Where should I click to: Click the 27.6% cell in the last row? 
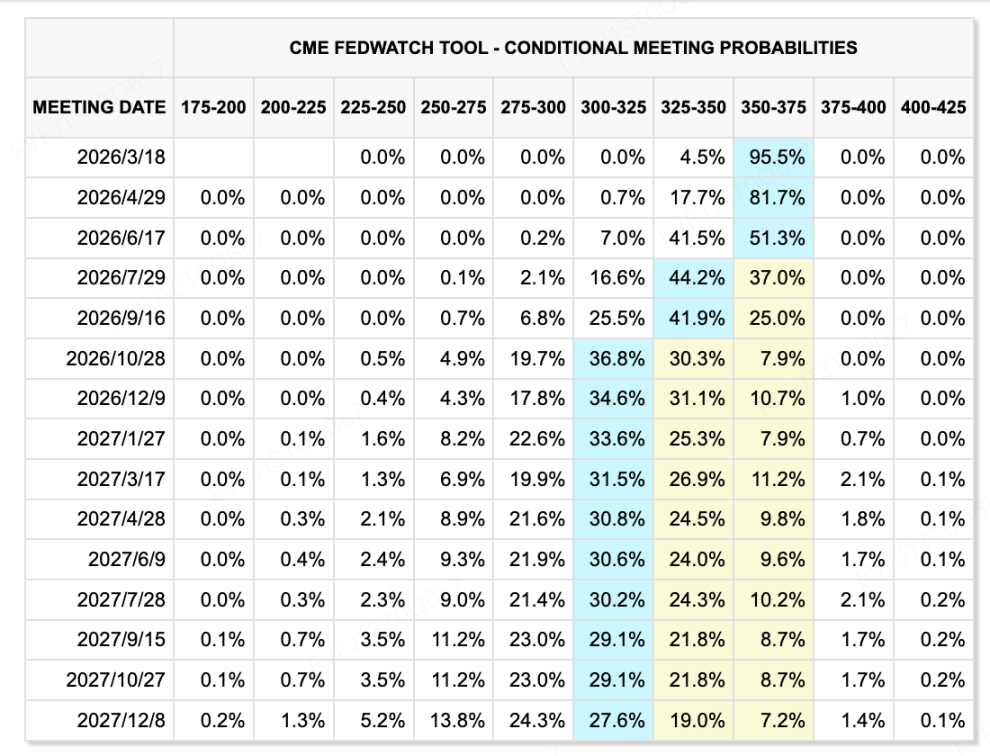(x=613, y=717)
